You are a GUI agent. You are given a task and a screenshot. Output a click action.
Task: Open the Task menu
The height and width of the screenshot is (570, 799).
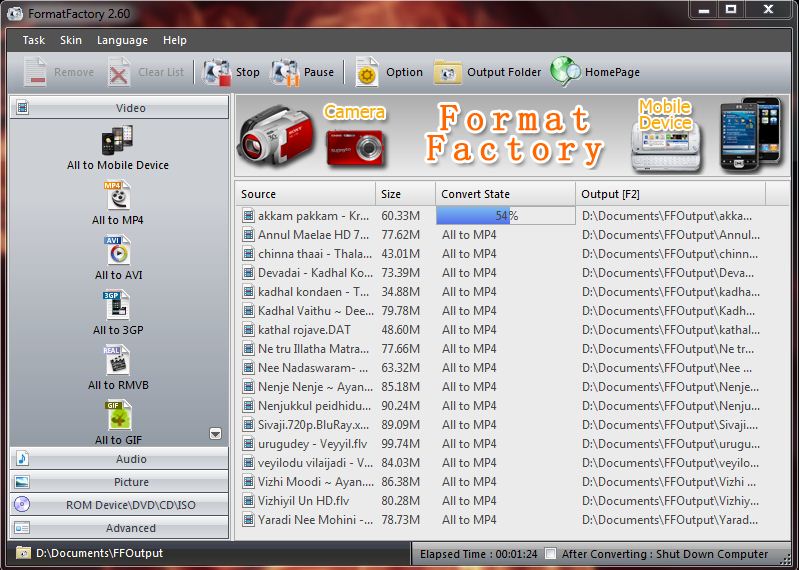(34, 40)
